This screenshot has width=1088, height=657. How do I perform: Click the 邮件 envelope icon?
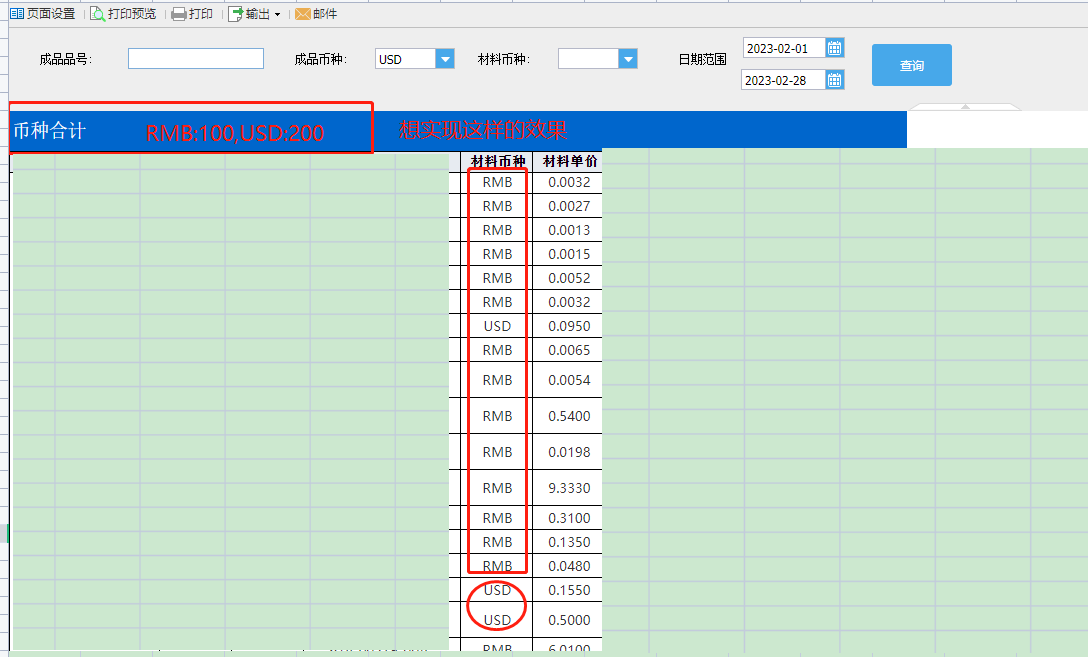pos(303,14)
